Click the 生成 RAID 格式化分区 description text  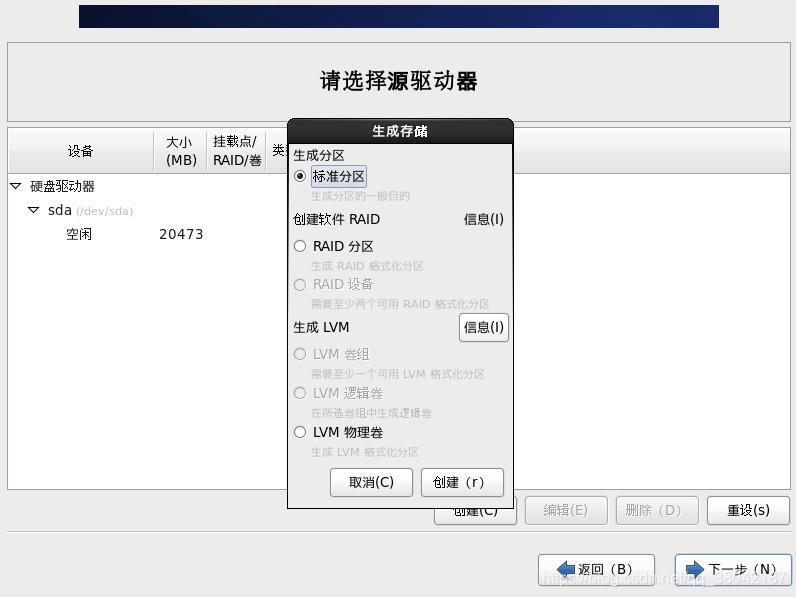tap(367, 266)
